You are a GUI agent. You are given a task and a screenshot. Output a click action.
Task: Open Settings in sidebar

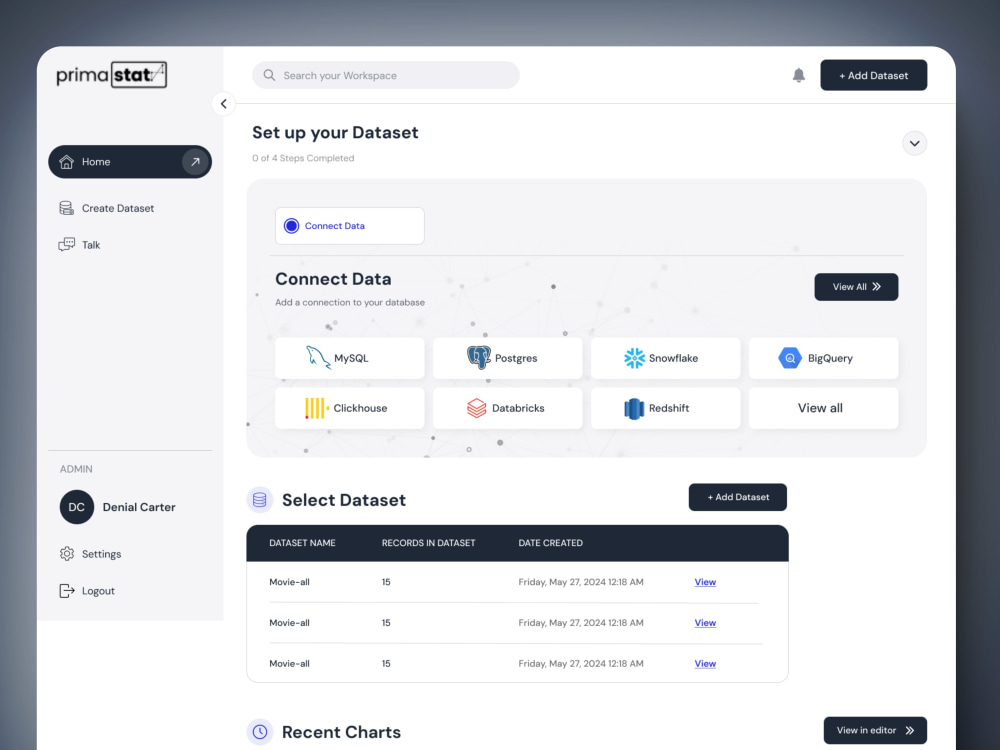click(90, 554)
